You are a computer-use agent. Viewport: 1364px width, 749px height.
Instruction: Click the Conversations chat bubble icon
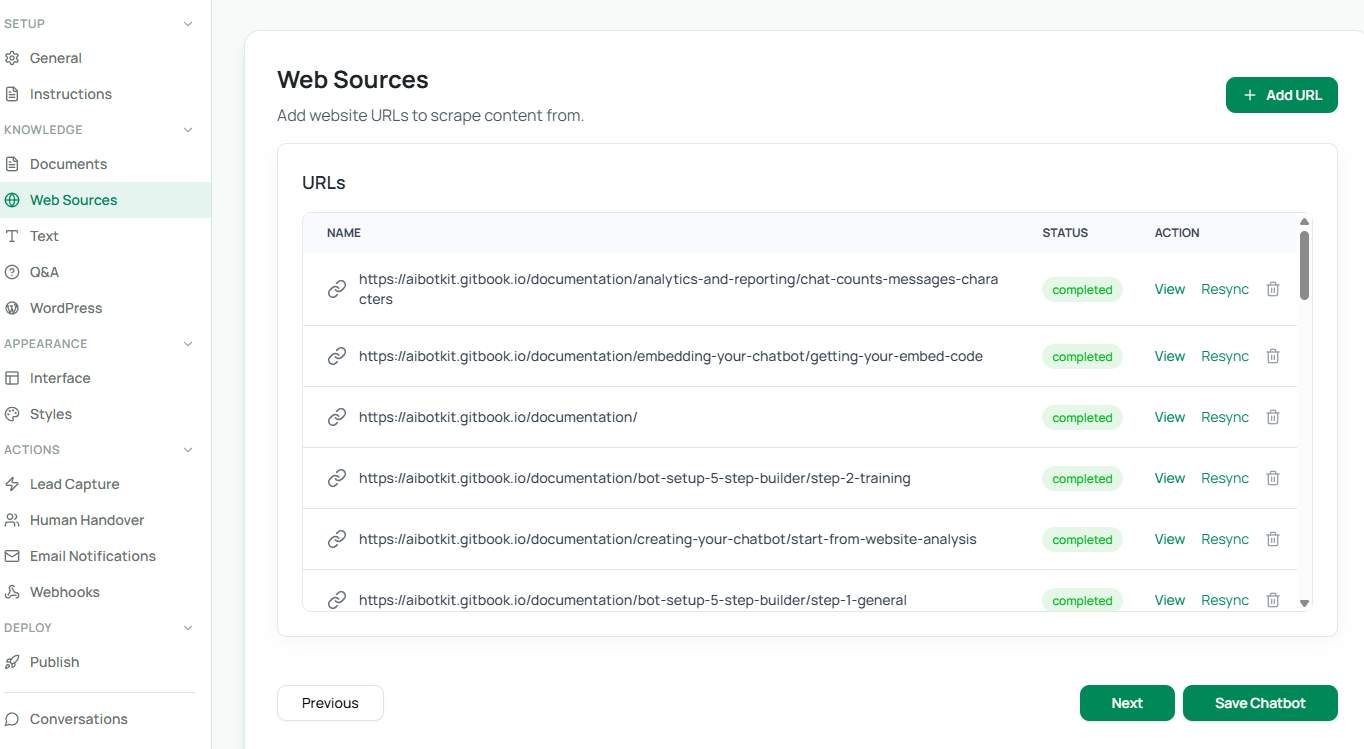point(12,719)
